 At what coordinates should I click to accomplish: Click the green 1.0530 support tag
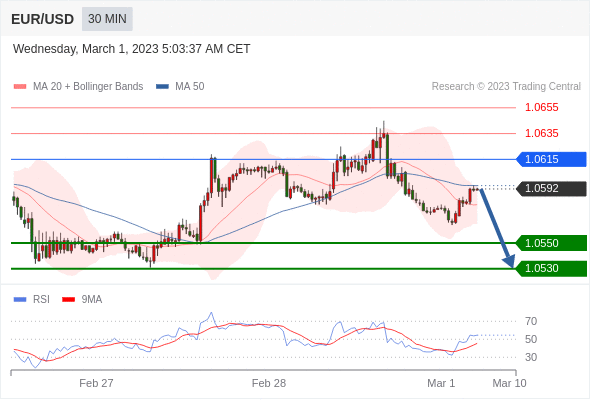[x=551, y=269]
